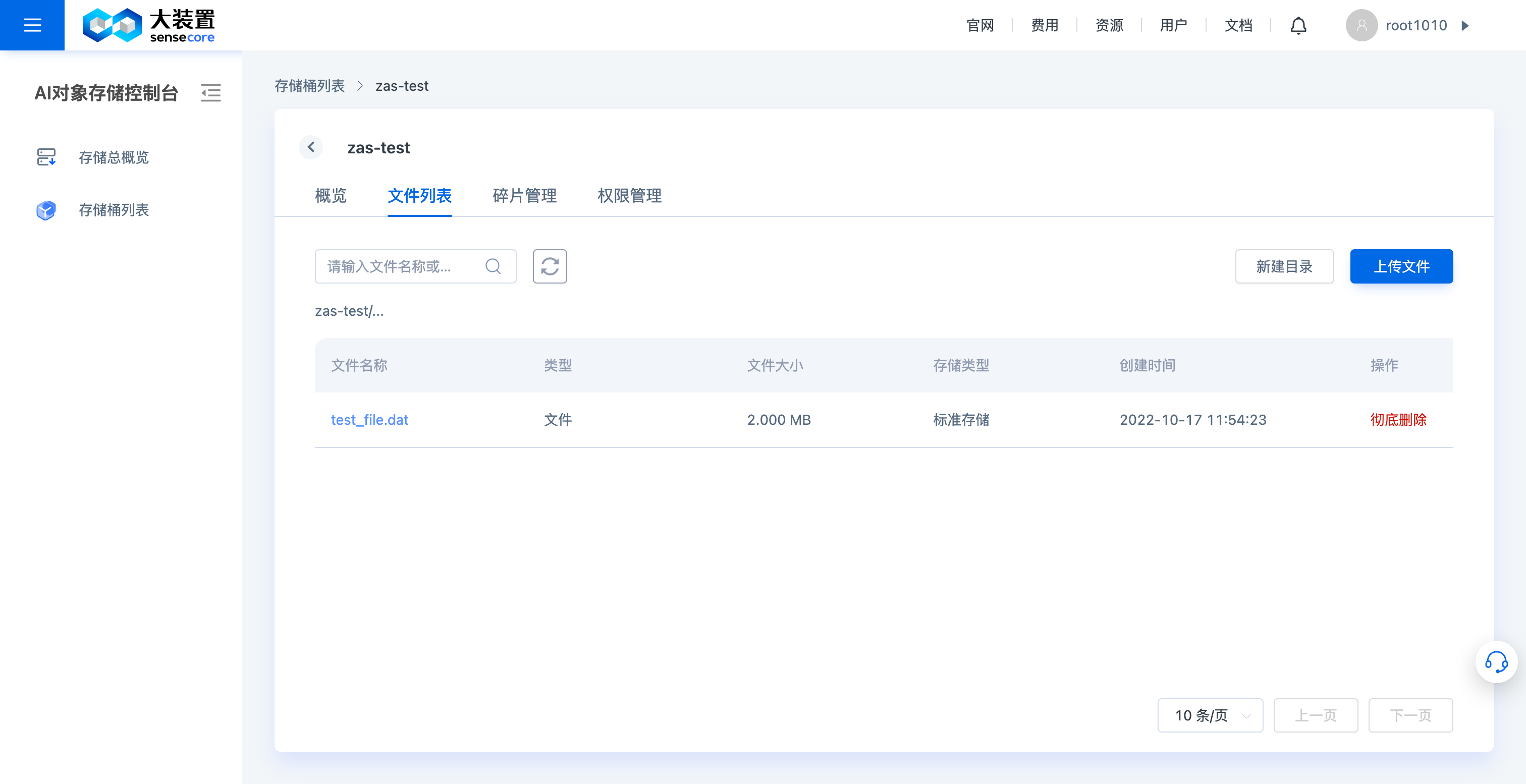
Task: Open the test_file.dat file link
Action: coord(370,420)
